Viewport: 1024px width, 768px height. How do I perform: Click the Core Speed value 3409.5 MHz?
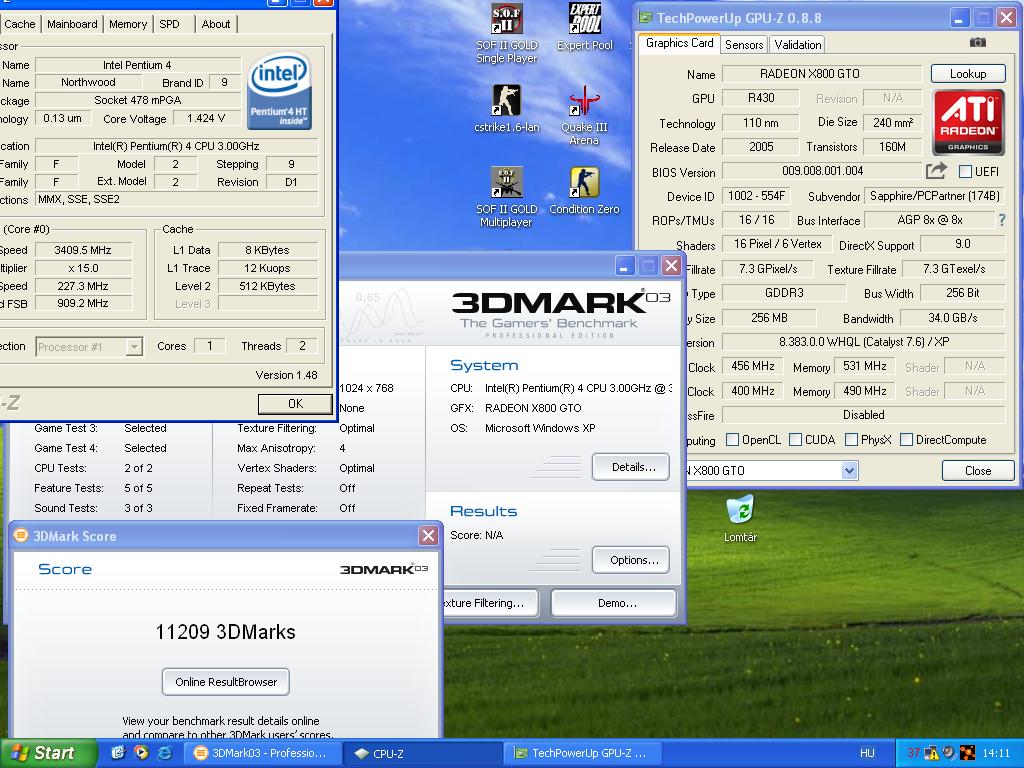tap(84, 250)
